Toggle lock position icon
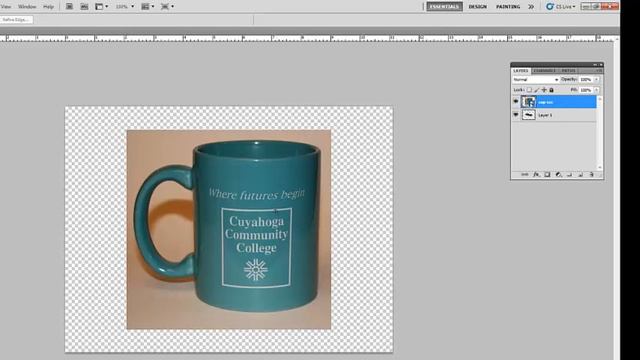 point(544,90)
